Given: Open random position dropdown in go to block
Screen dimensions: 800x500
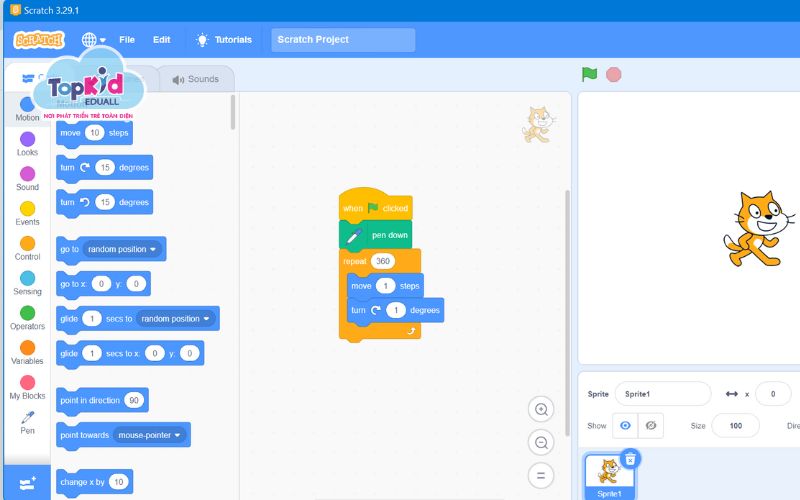Looking at the screenshot, I should [x=122, y=249].
